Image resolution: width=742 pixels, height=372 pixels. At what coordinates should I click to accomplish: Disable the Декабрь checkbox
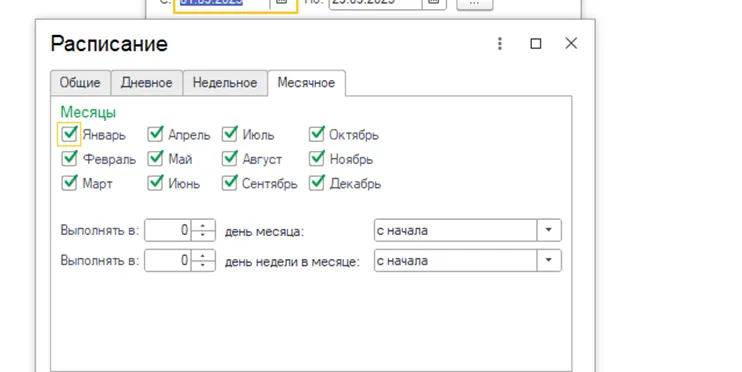317,183
